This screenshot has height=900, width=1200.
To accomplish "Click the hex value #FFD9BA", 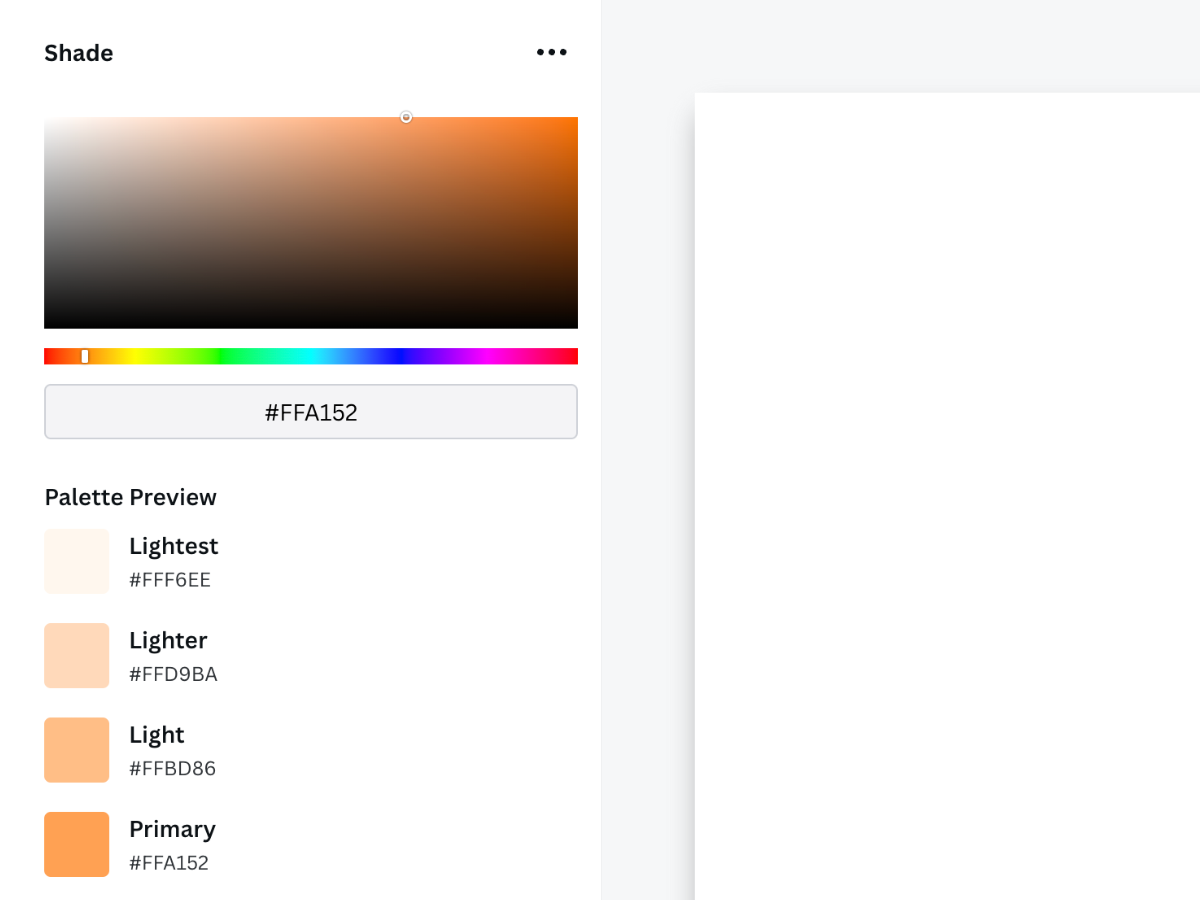I will click(173, 674).
